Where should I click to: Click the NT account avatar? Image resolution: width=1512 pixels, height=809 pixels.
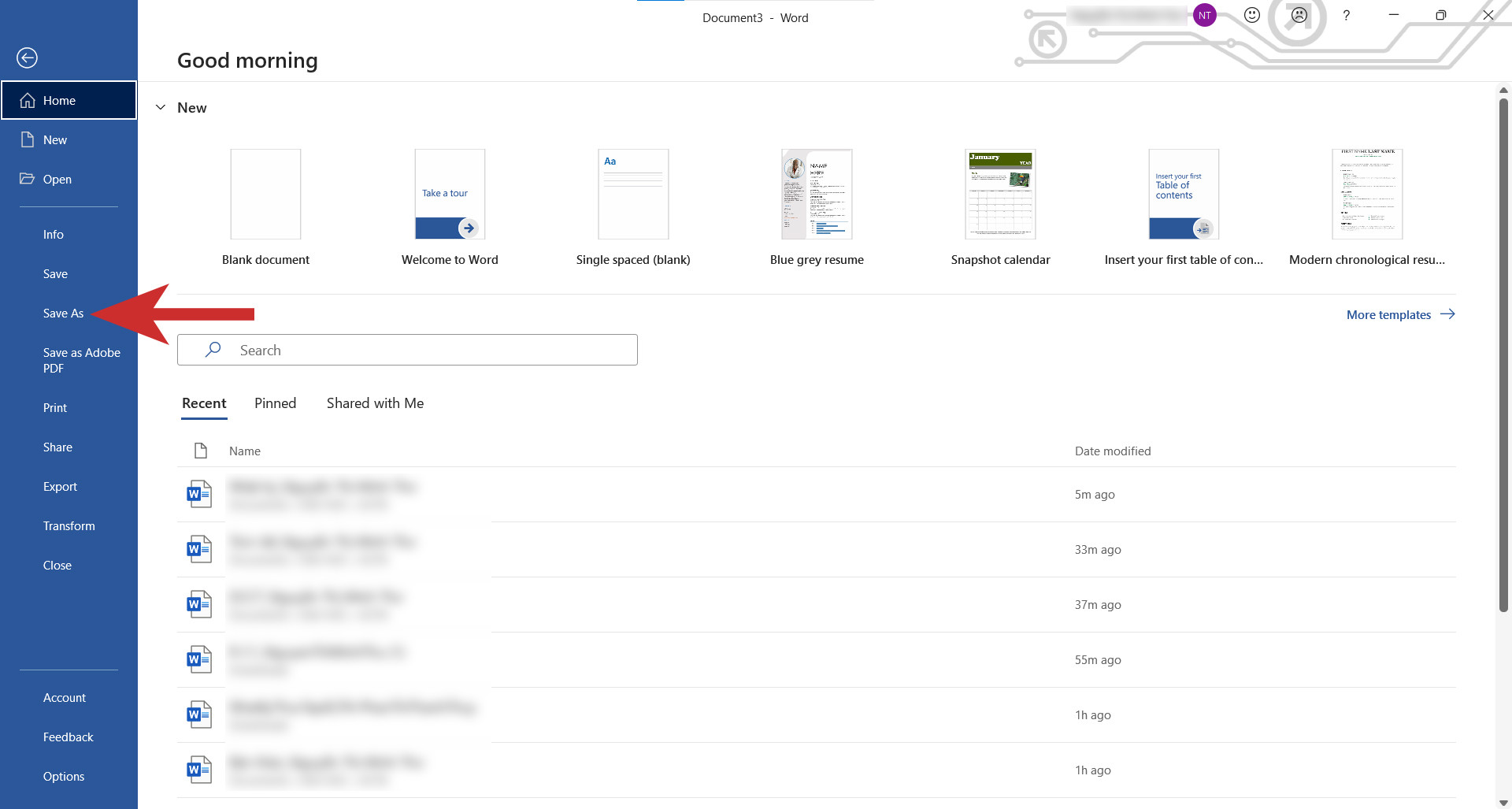coord(1204,15)
